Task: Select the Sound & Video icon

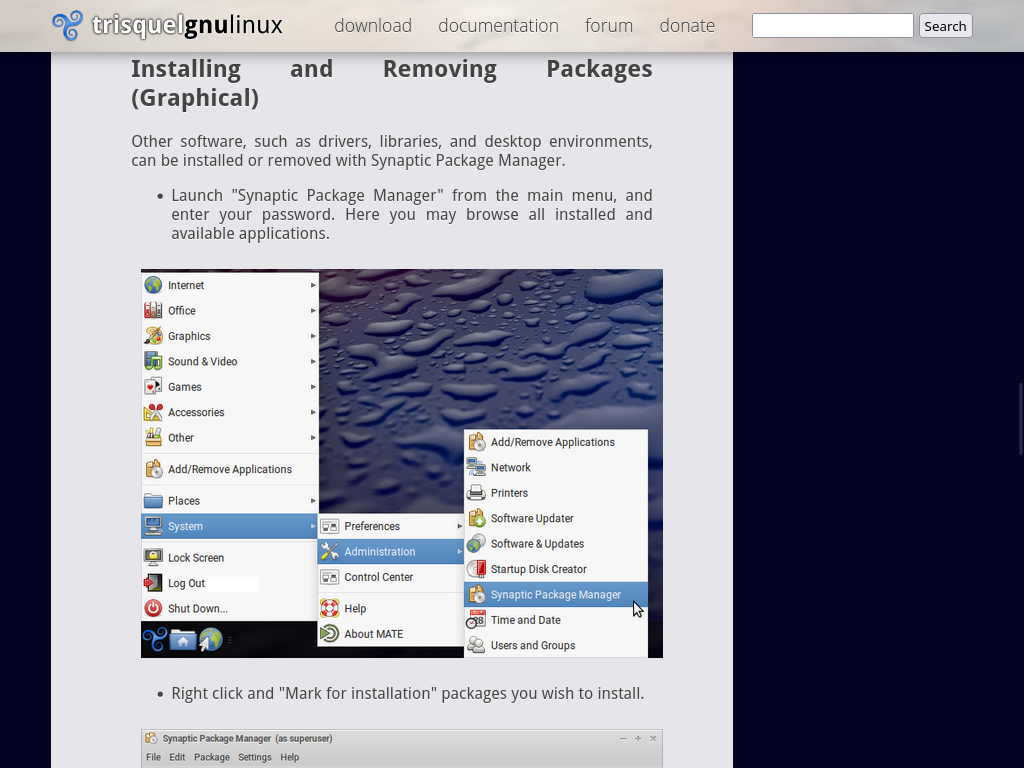Action: click(153, 361)
